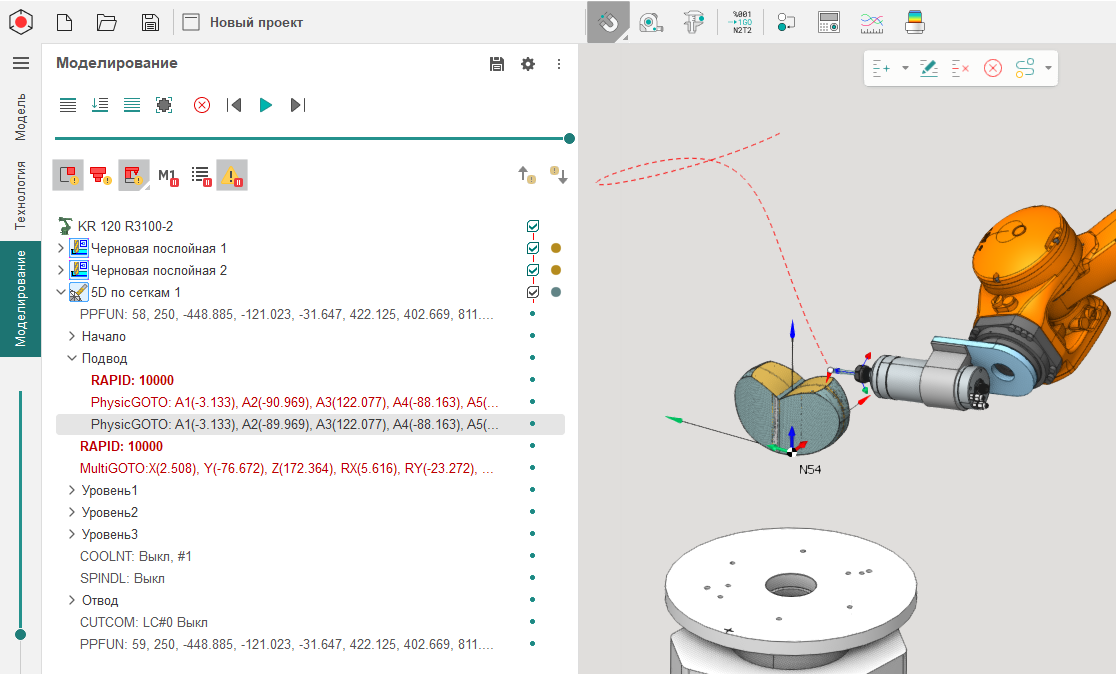Click the simulation progress slider handle
Screen dimensions: 1116x674
pyautogui.click(x=569, y=138)
